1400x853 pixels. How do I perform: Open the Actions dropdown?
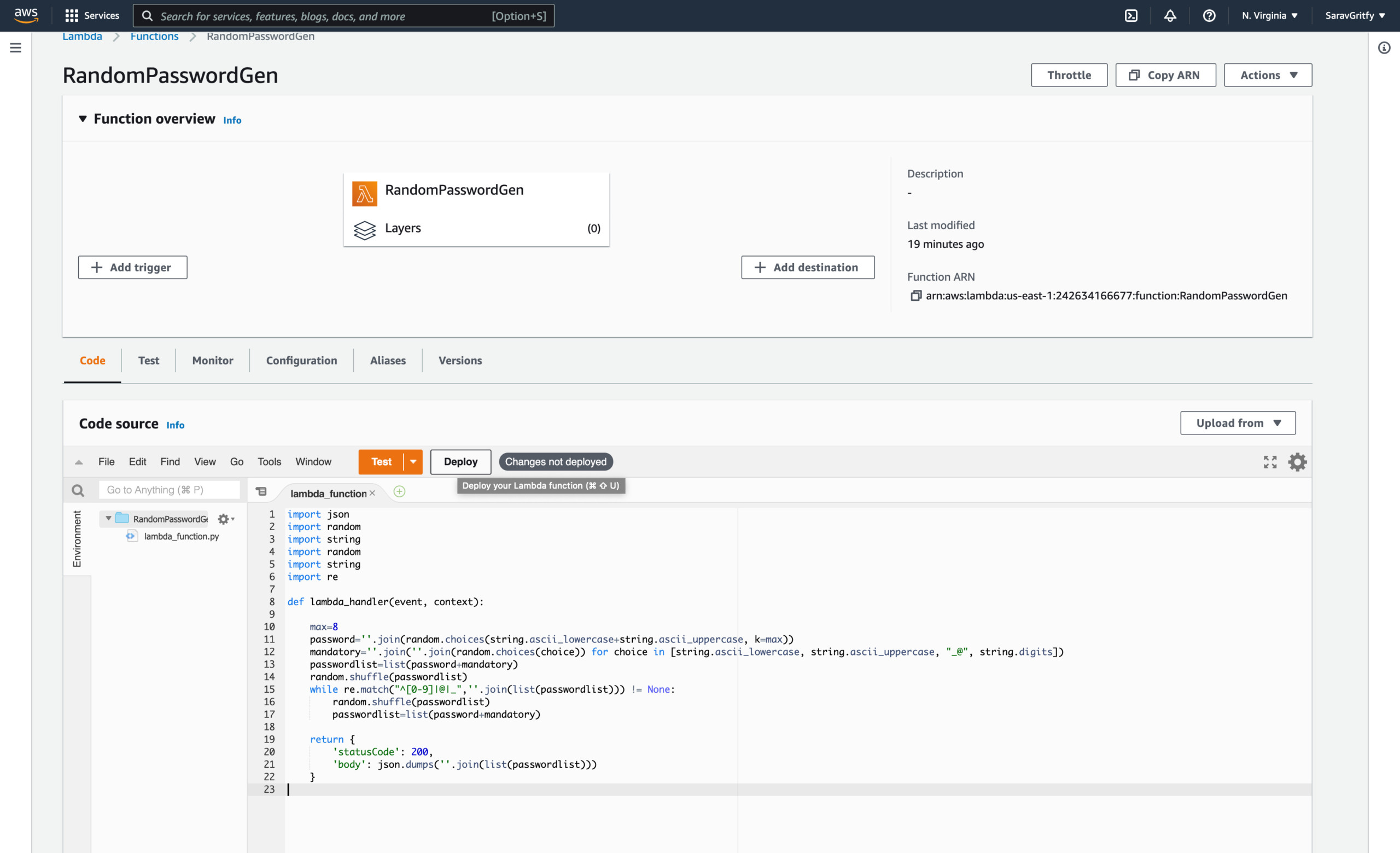click(x=1268, y=75)
